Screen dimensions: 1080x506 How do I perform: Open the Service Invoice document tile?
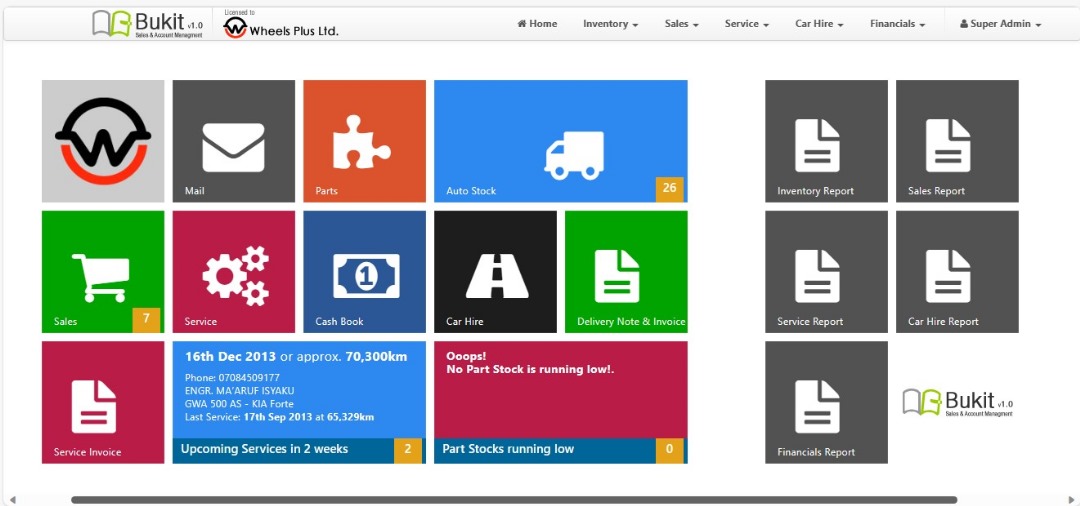102,402
